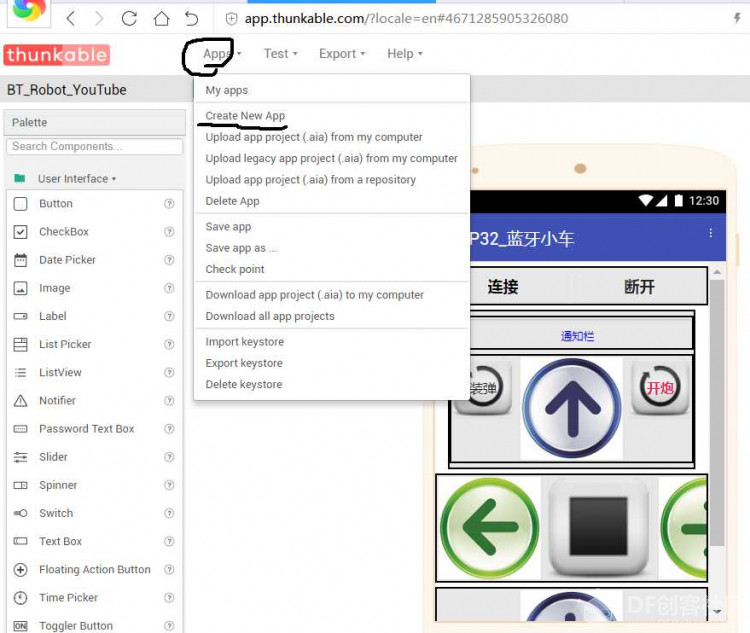Screen dimensions: 750x633
Task: Select the Toggler Button ON icon
Action: tap(21, 626)
